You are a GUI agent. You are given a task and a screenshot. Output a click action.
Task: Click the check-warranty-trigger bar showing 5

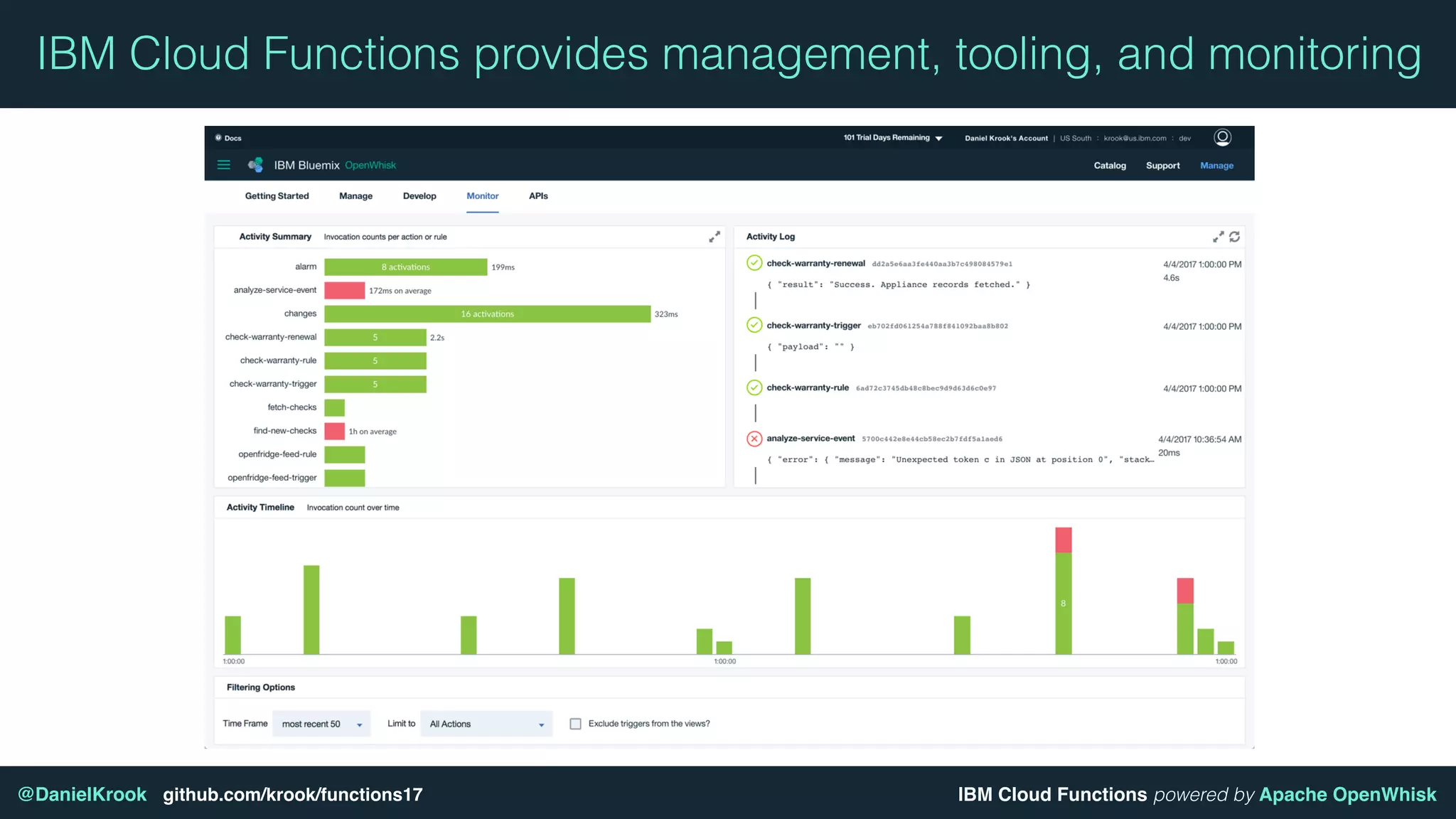coord(375,384)
